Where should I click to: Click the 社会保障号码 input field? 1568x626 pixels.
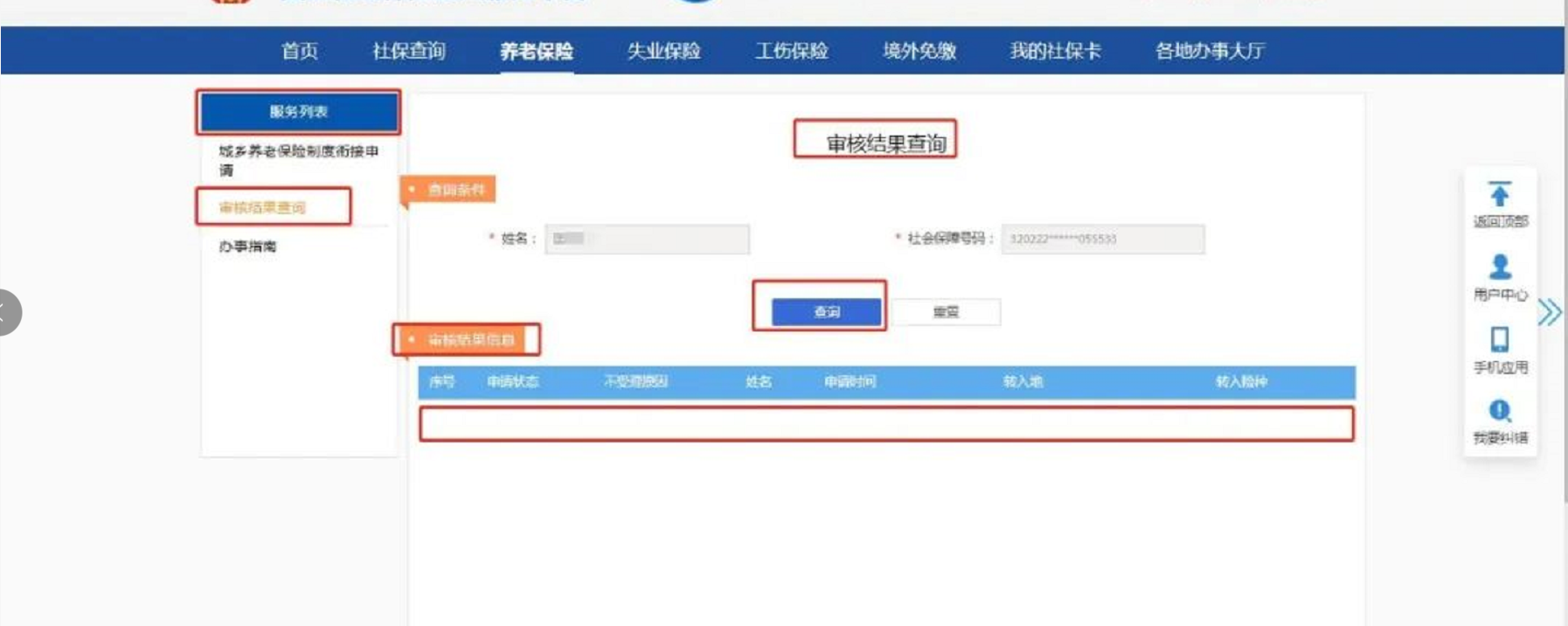[x=1102, y=239]
